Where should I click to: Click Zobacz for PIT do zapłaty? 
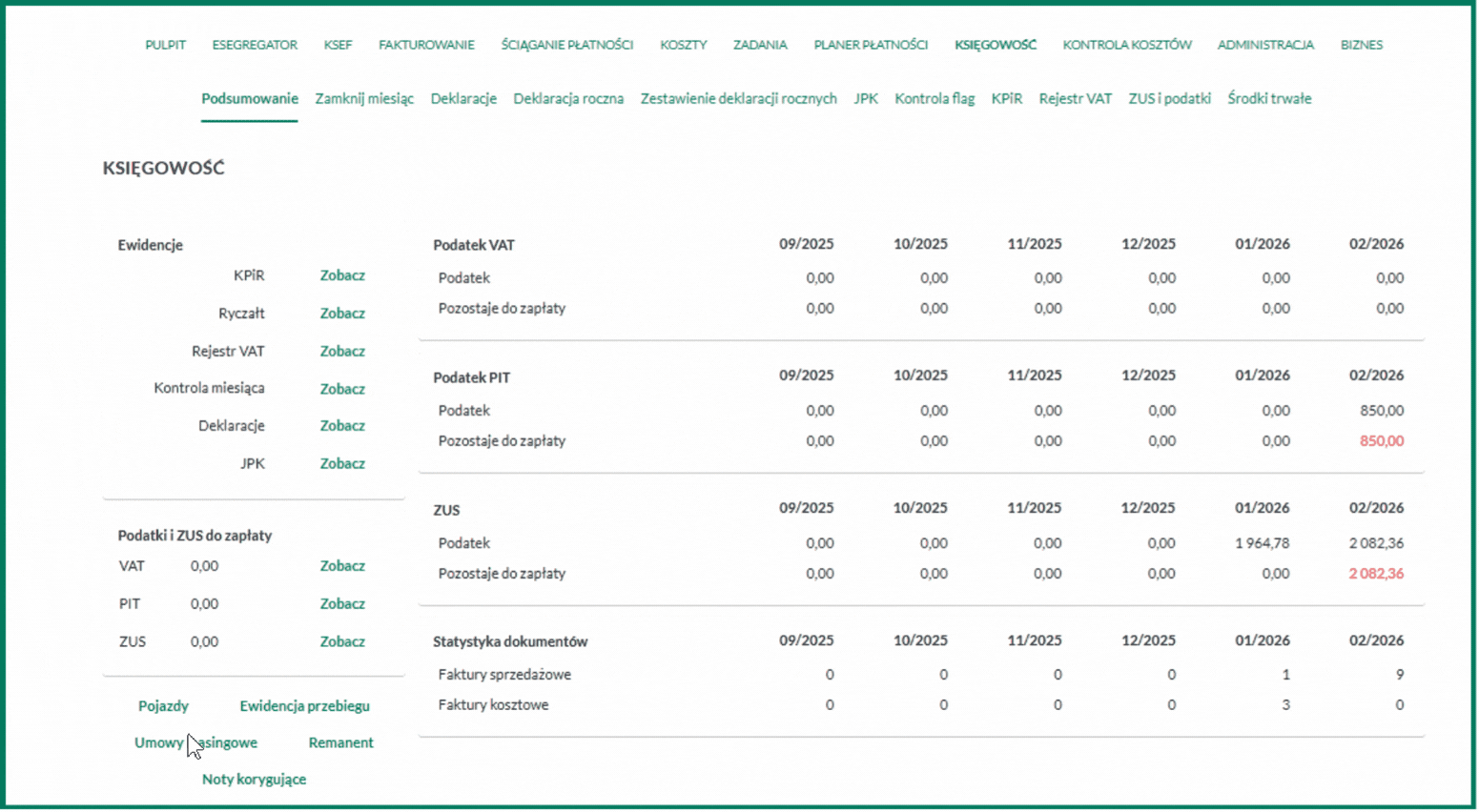tap(342, 604)
